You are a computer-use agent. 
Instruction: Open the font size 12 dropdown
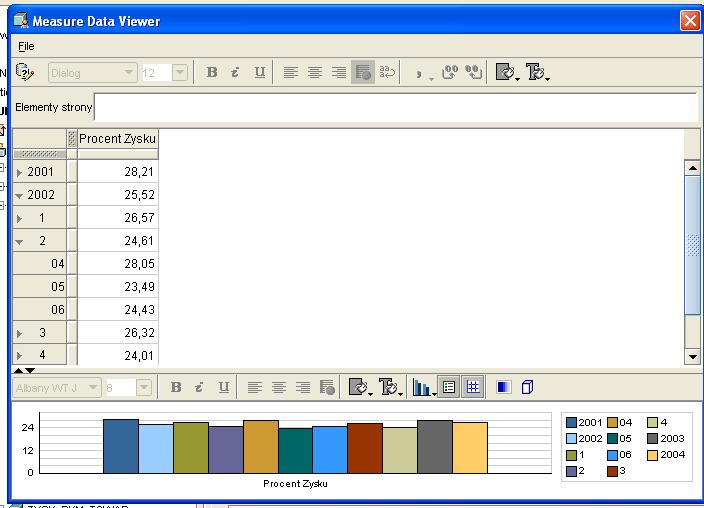180,72
